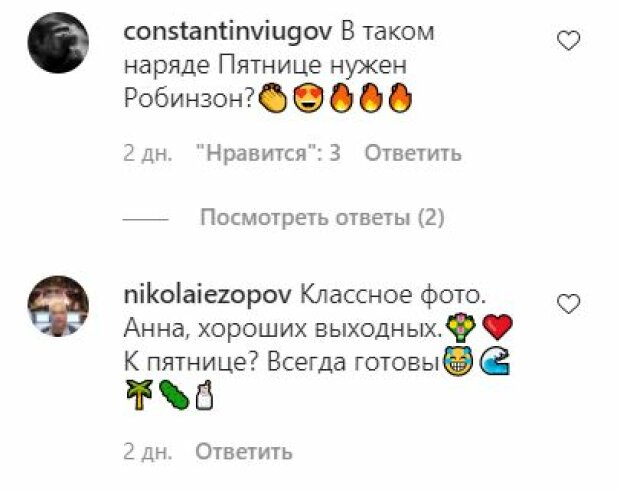Click the last fire emoji
The width and height of the screenshot is (620, 490).
coord(400,98)
